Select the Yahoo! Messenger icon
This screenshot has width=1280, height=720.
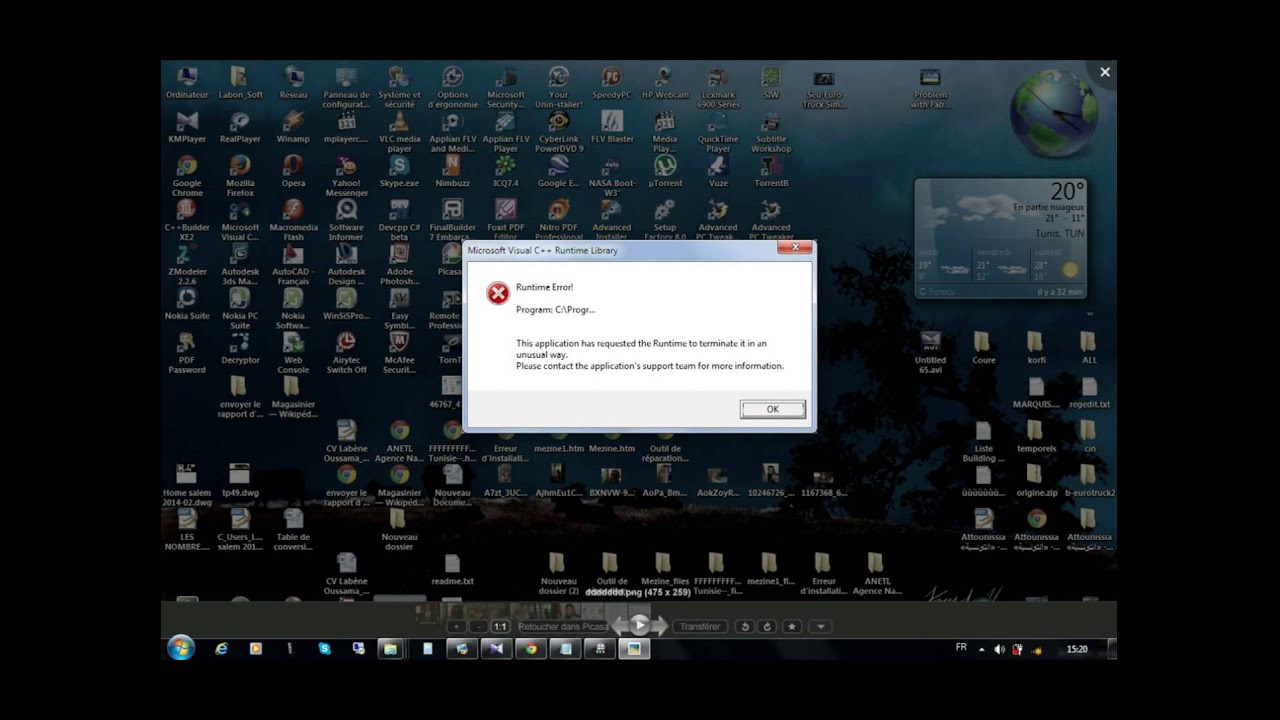pos(346,177)
